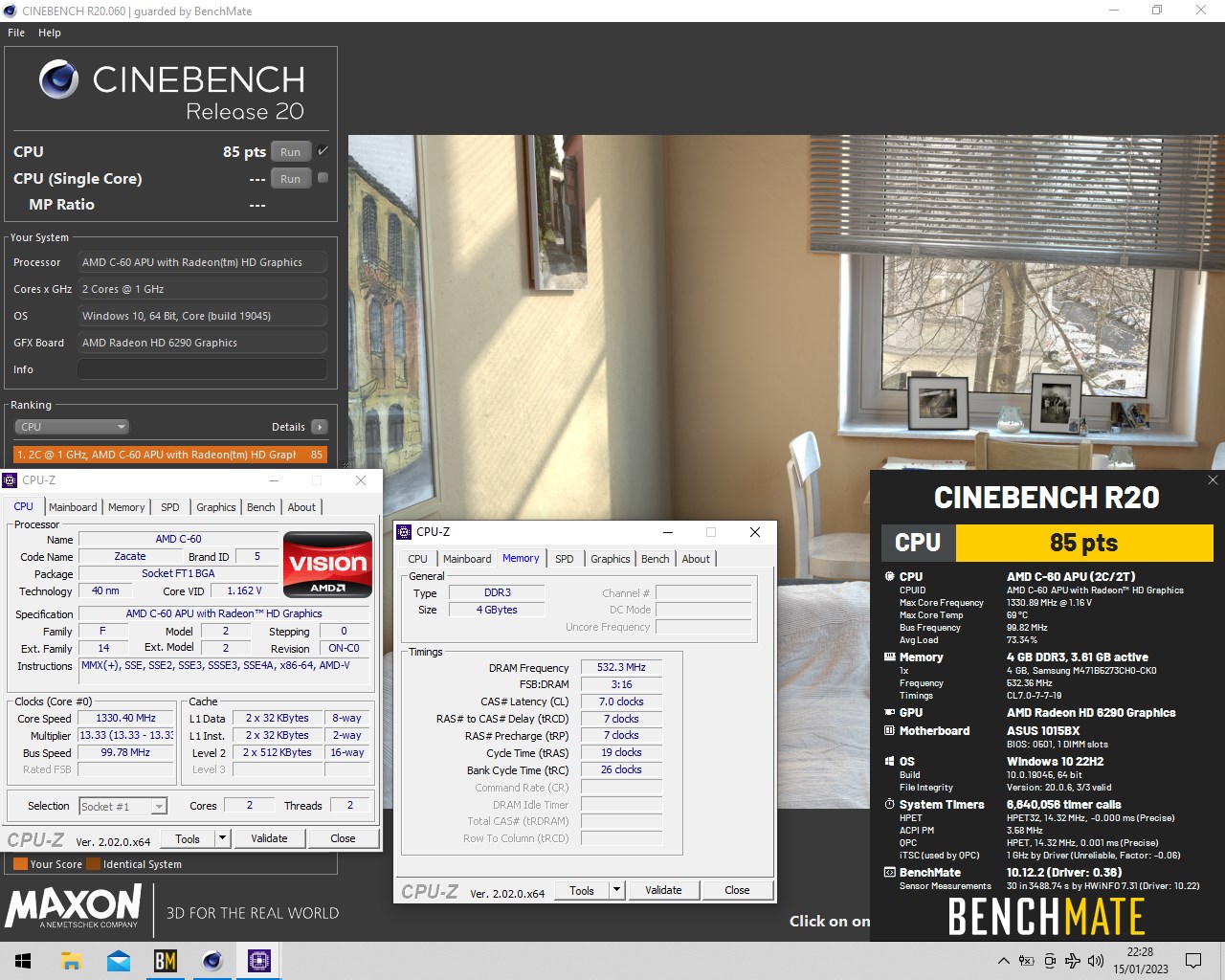Screen dimensions: 1225x980
Task: Click the Motherboard icon in BenchMate panel
Action: point(890,731)
